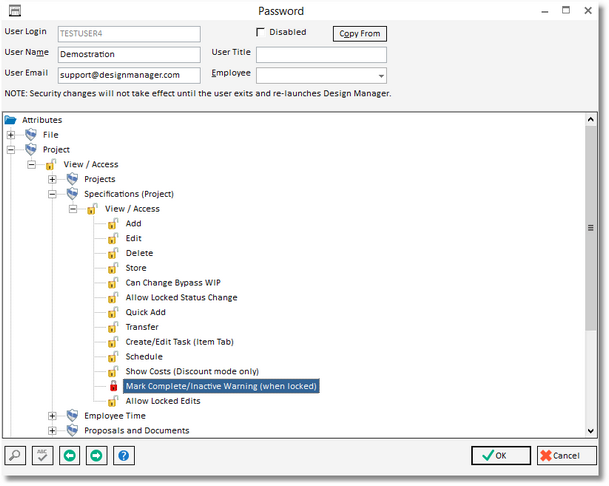
Task: Collapse the View / Access node under Project
Action: pos(31,164)
